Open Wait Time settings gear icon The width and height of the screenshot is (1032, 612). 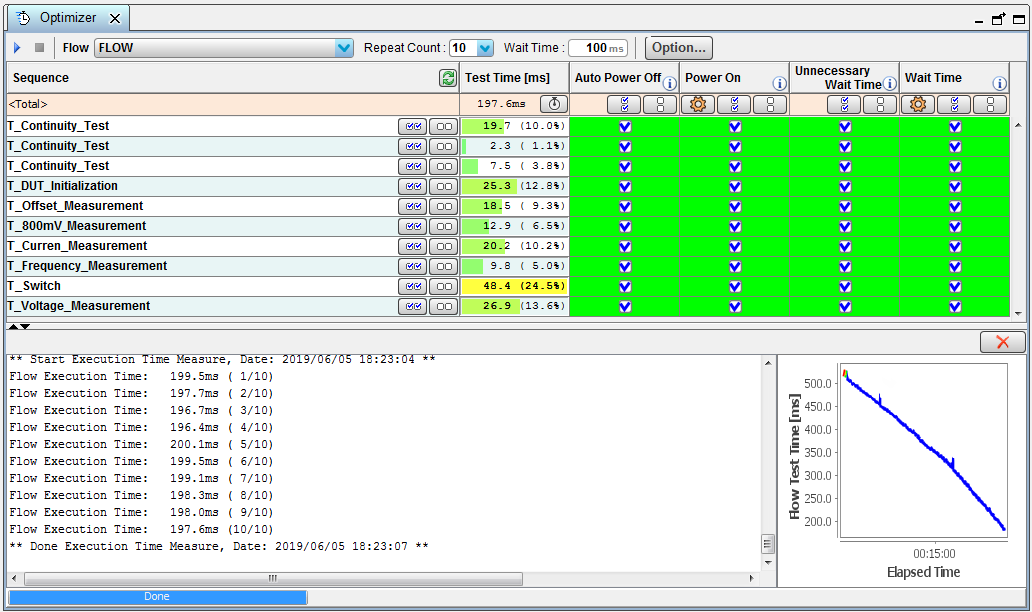pyautogui.click(x=918, y=104)
